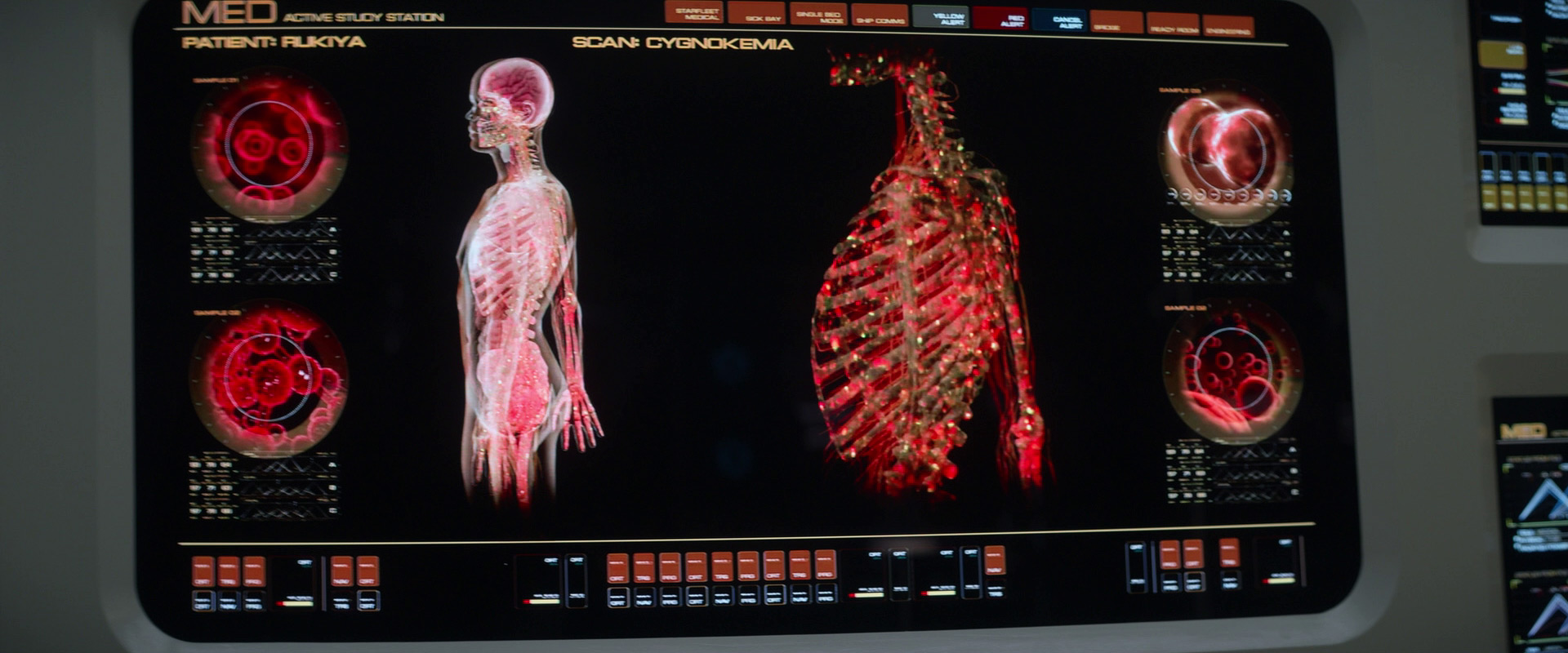Viewport: 1568px width, 653px height.
Task: Open the upper-right blood sample circle
Action: (x=1225, y=153)
